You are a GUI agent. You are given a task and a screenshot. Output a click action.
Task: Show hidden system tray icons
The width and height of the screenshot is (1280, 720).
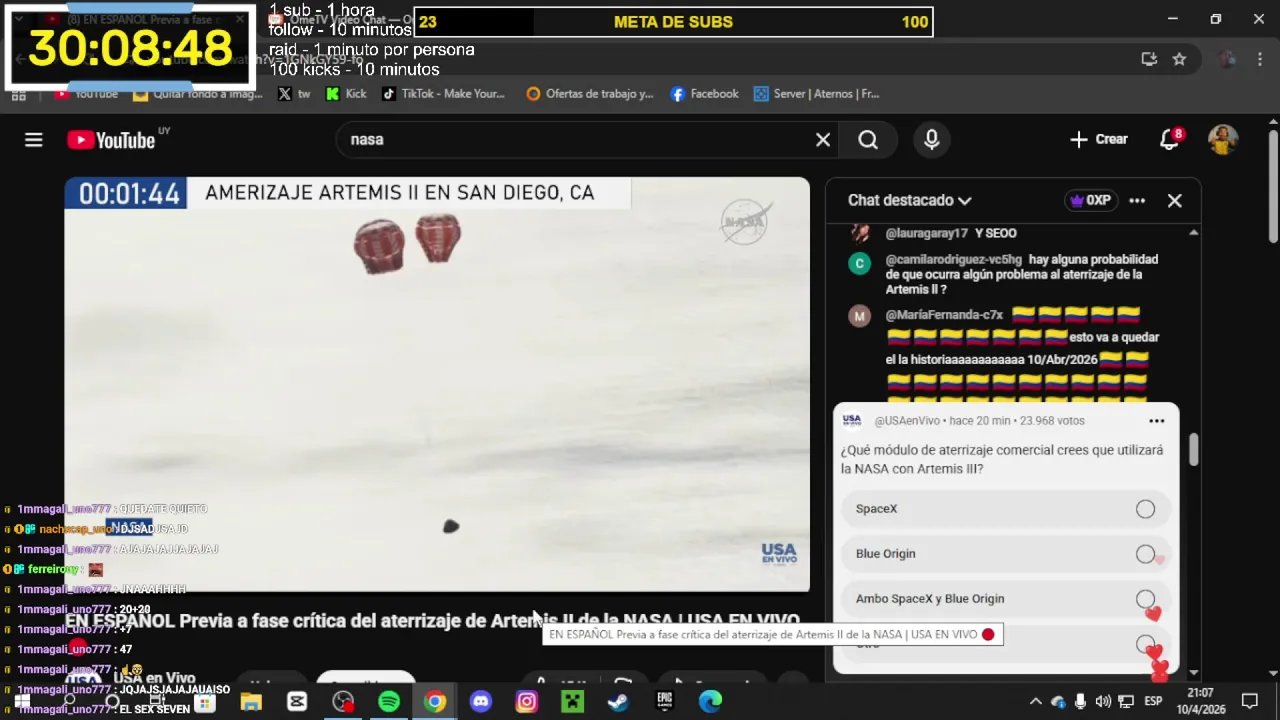coord(1035,702)
